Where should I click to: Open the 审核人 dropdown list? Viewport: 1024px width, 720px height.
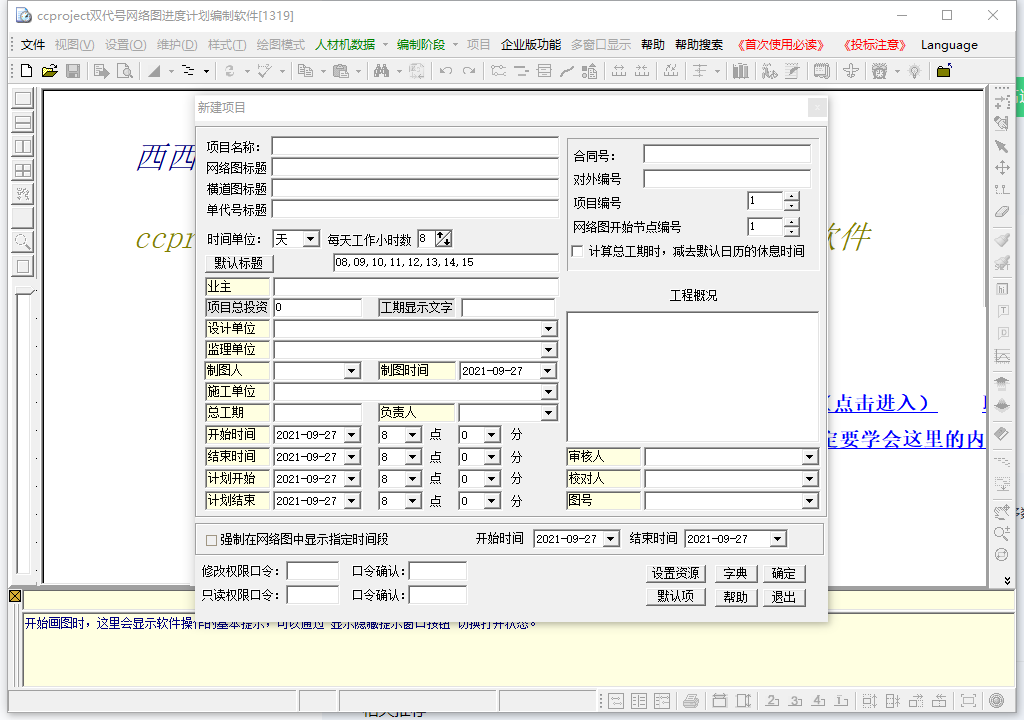(810, 457)
